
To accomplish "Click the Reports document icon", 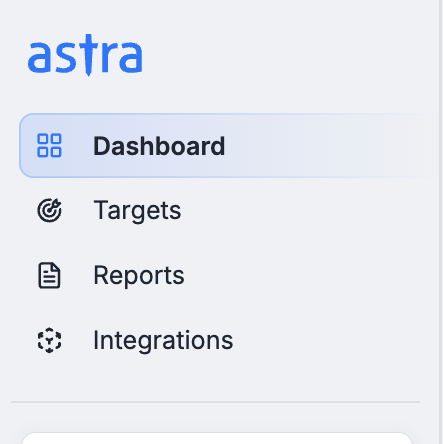I will click(x=49, y=275).
